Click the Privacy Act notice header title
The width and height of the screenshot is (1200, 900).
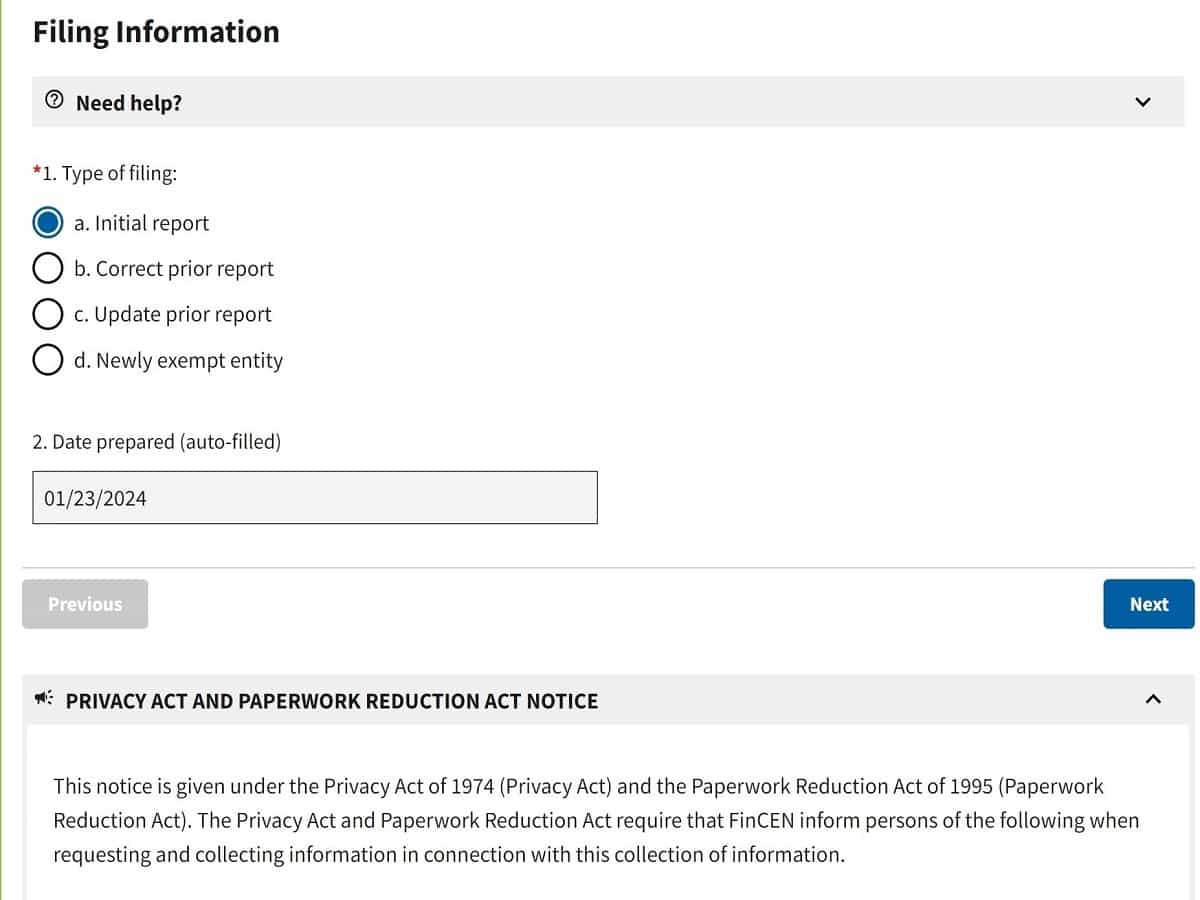click(x=333, y=701)
